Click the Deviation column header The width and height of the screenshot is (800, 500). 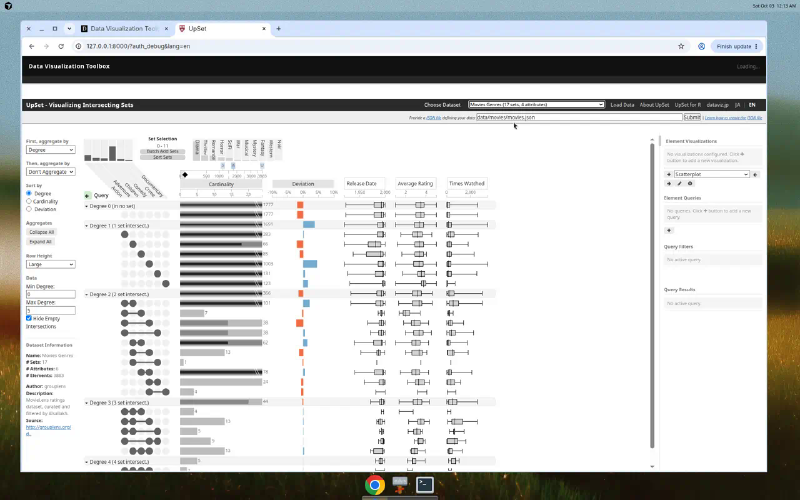(303, 184)
